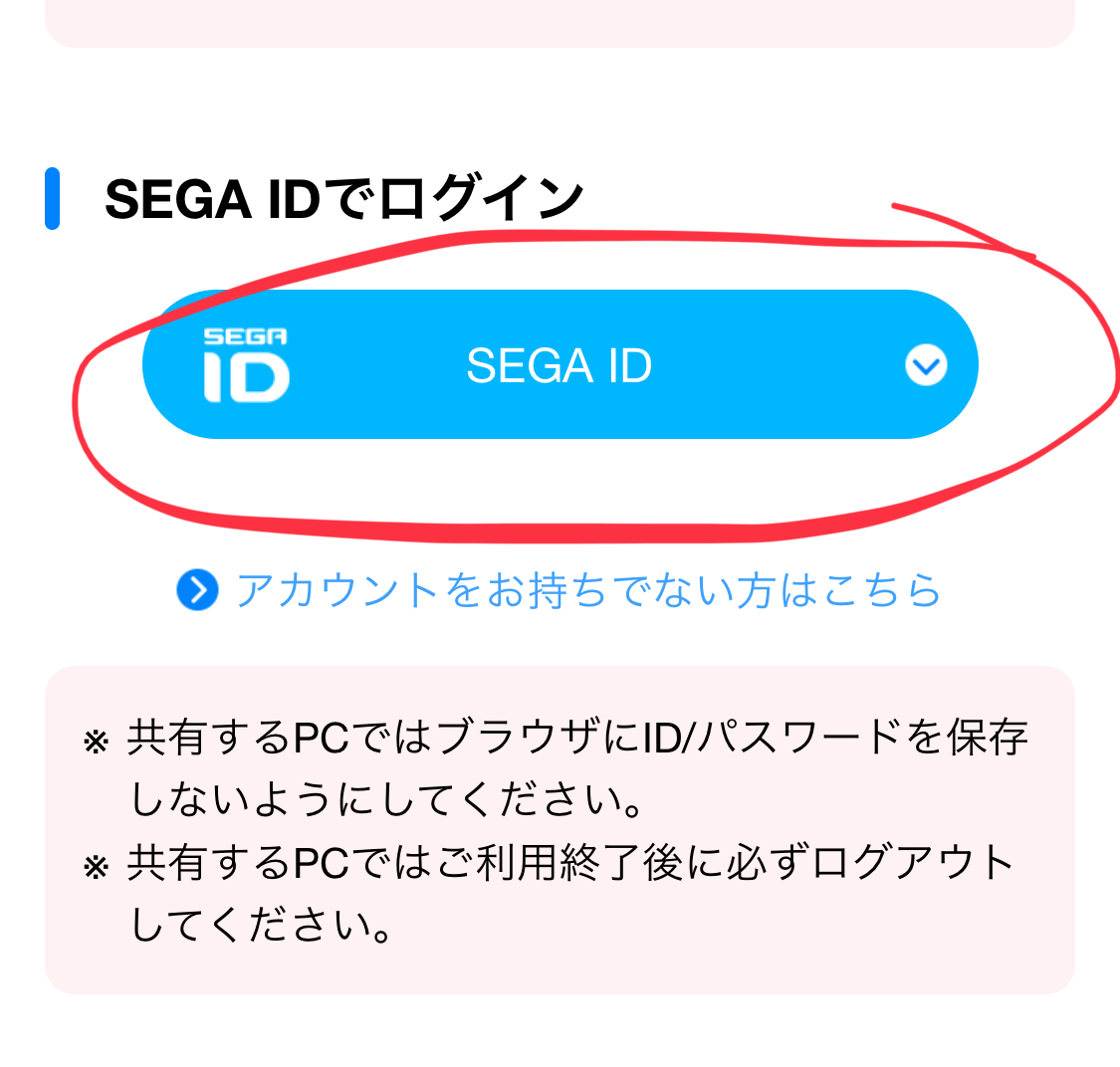
Task: Click the SEGA ID logo icon
Action: click(246, 364)
